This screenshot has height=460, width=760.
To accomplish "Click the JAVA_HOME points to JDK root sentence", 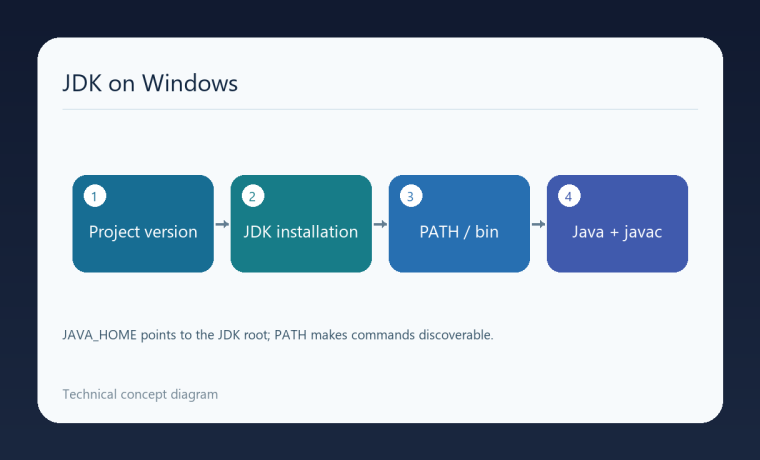I will [x=278, y=335].
